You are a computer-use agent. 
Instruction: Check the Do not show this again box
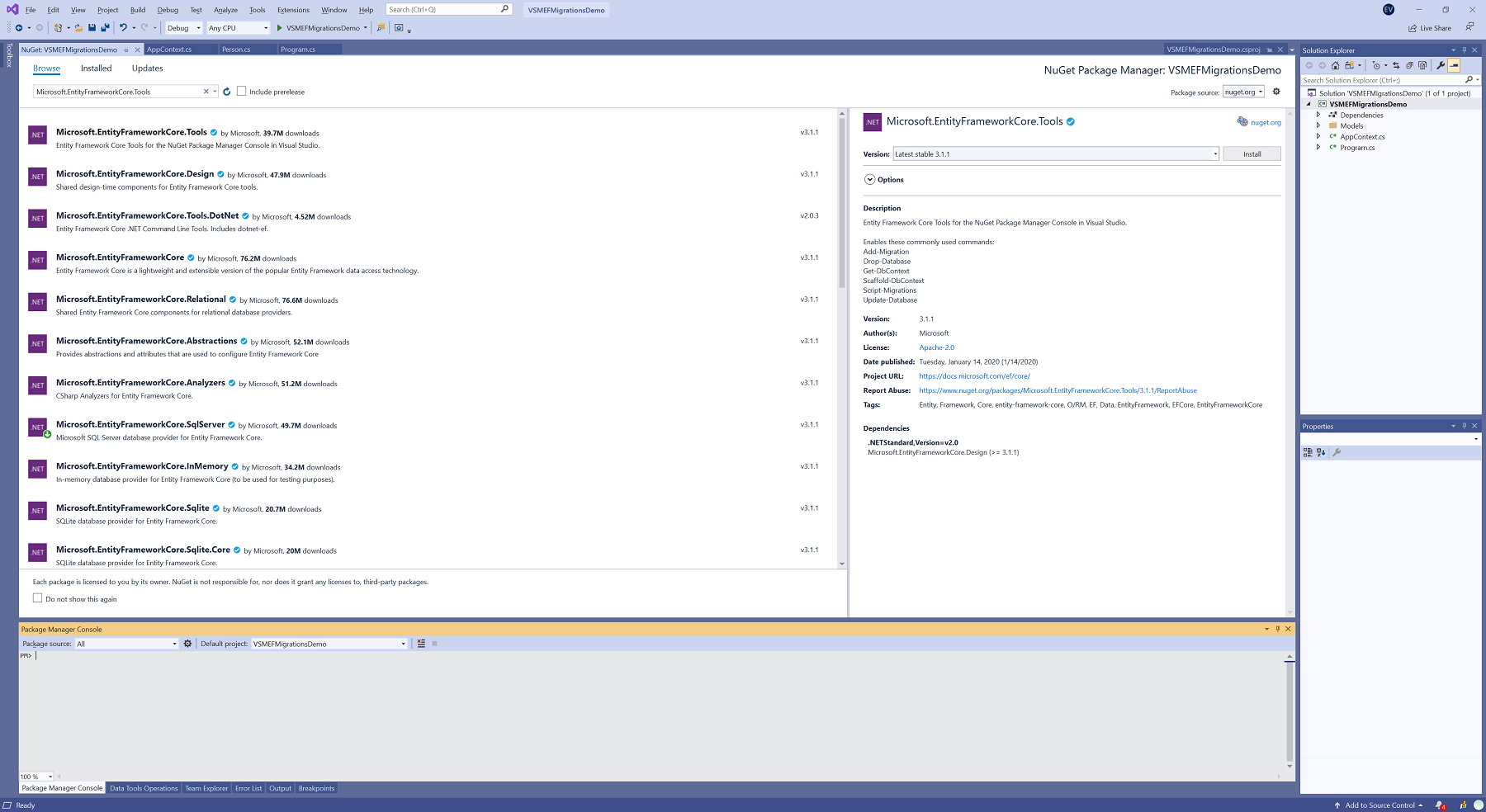point(37,598)
